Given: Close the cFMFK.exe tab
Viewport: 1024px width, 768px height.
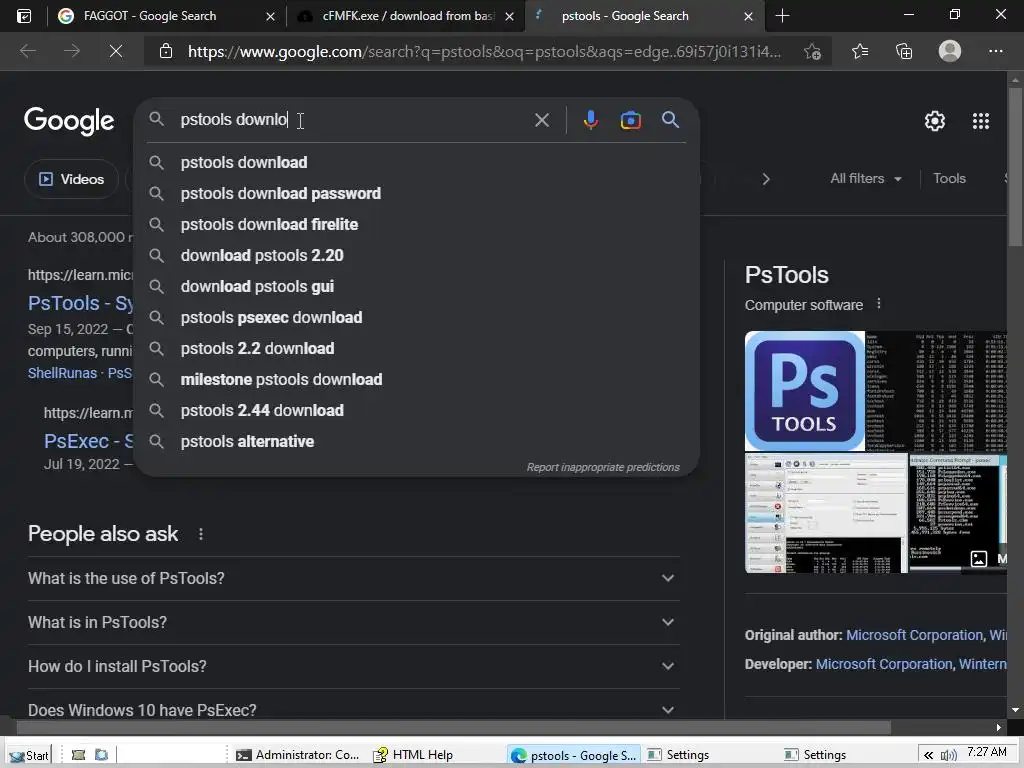Looking at the screenshot, I should click(x=509, y=16).
